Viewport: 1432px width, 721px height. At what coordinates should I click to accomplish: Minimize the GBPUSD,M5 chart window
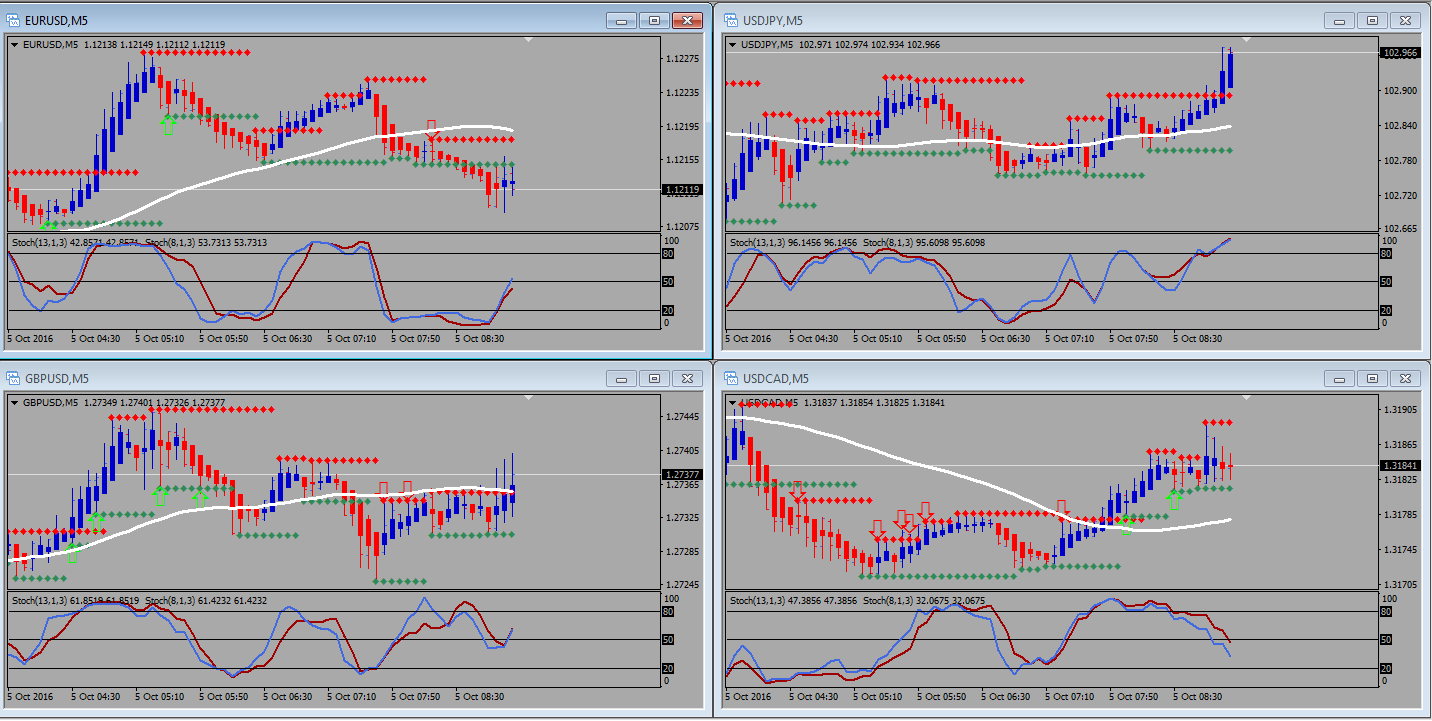[x=622, y=378]
